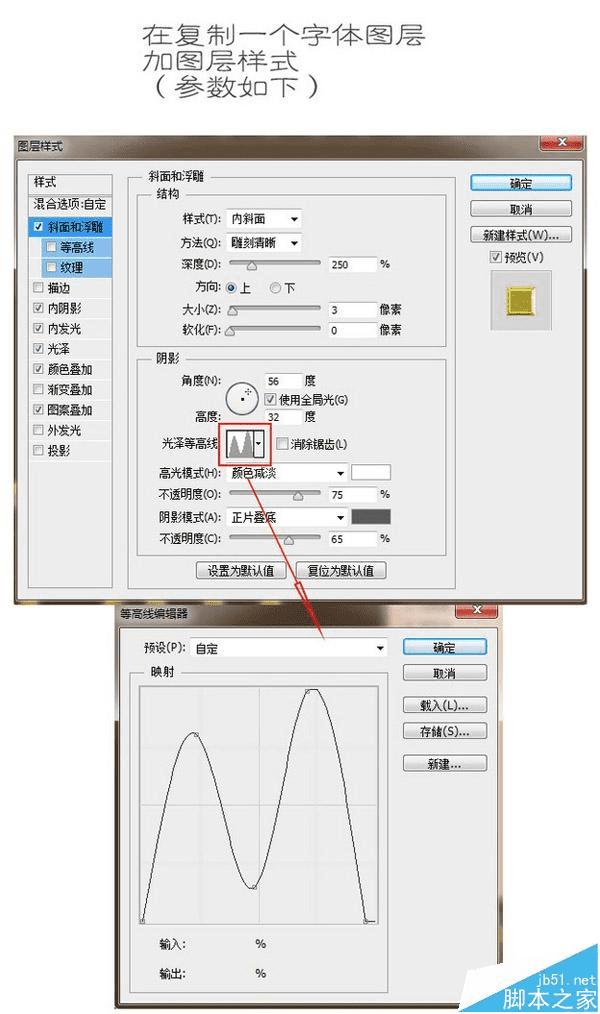600x1014 pixels.
Task: Click the white highlight color swatch
Action: (x=371, y=473)
